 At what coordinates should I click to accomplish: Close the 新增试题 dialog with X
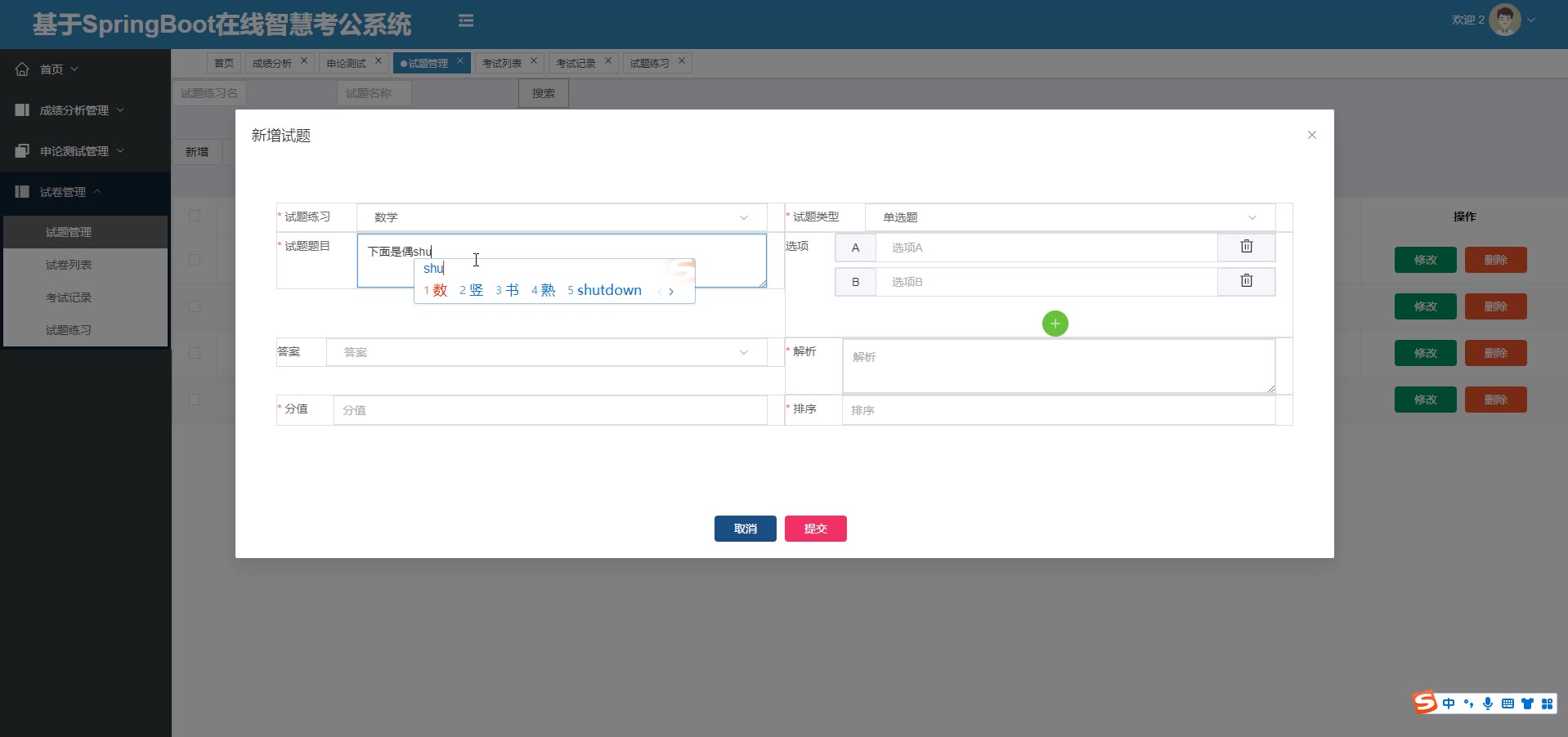(1312, 135)
